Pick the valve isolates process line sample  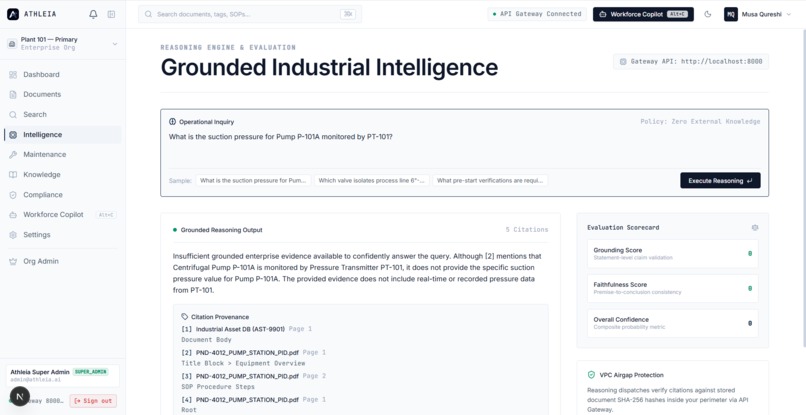click(372, 181)
